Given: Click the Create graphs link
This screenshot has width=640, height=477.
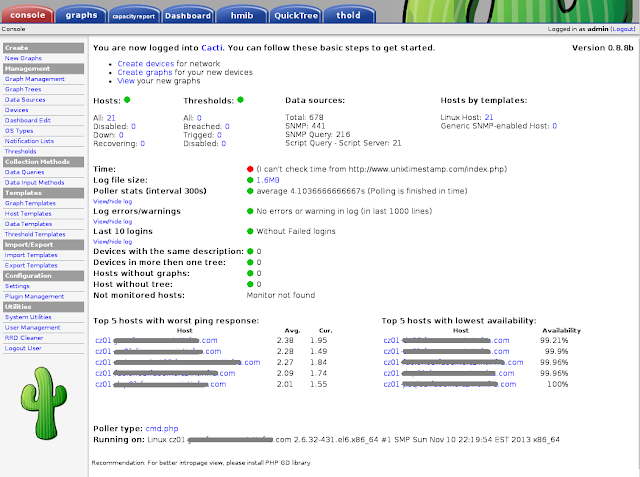Looking at the screenshot, I should [x=145, y=72].
